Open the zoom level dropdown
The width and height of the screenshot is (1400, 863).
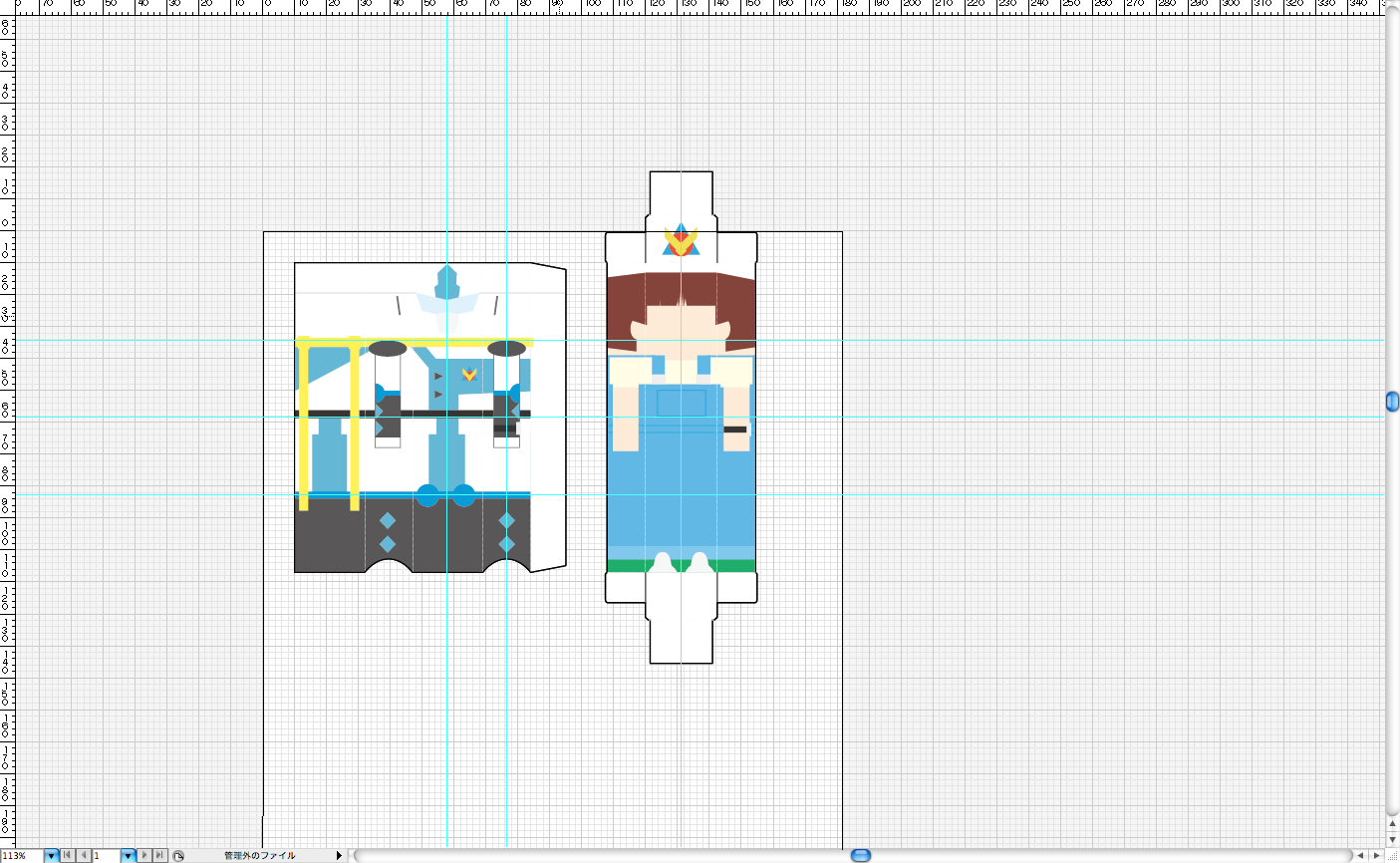pyautogui.click(x=52, y=855)
